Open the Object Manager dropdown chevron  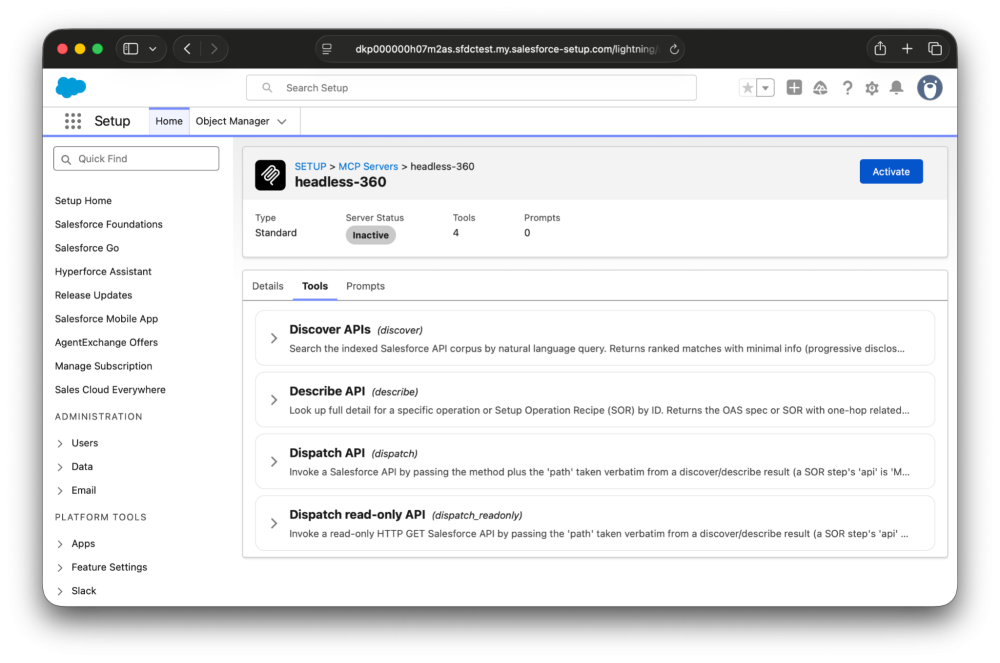(x=282, y=122)
